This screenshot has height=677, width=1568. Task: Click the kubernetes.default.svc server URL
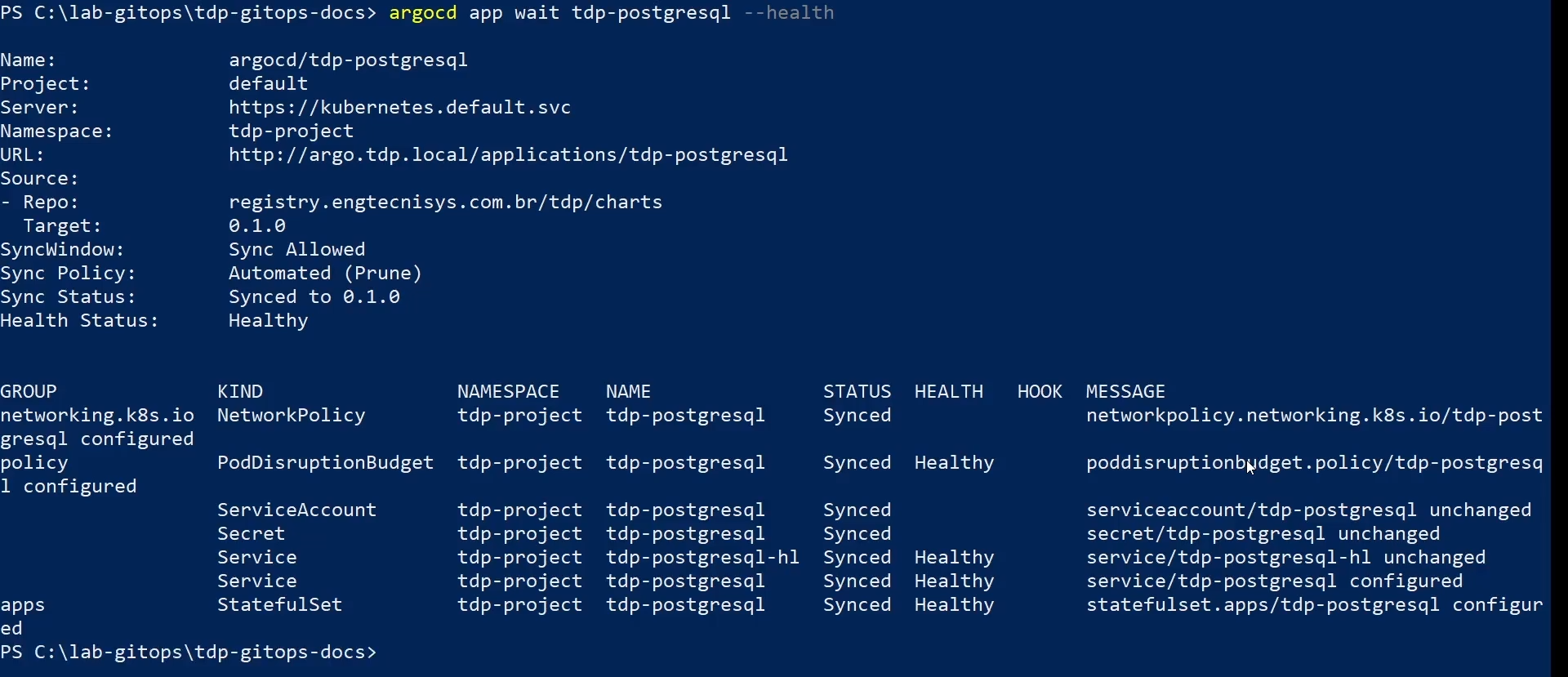tap(399, 107)
